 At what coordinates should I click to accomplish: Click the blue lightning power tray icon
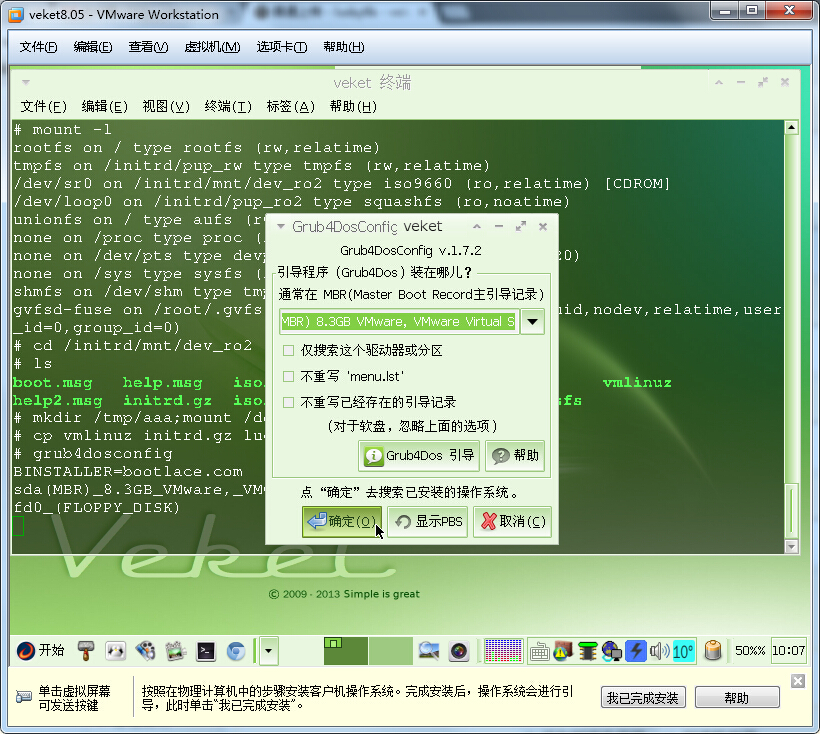[636, 651]
